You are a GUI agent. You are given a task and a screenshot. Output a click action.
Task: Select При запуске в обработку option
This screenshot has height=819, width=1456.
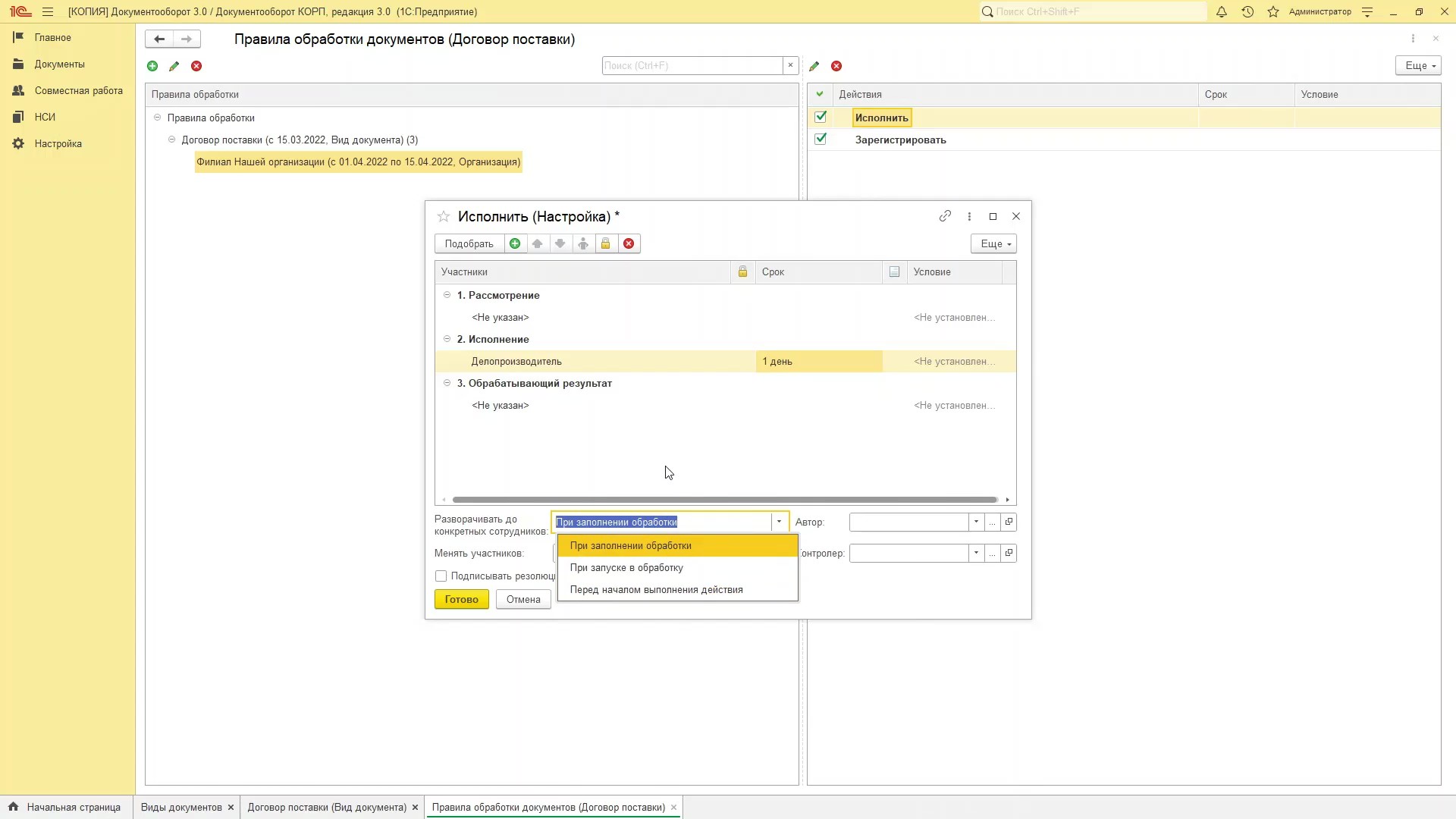pyautogui.click(x=626, y=567)
